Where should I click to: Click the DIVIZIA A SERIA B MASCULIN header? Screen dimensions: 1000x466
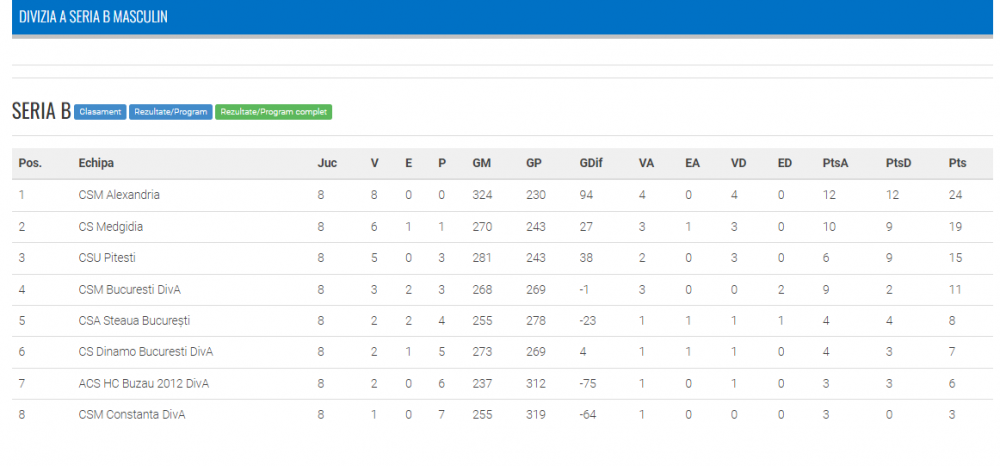93,17
